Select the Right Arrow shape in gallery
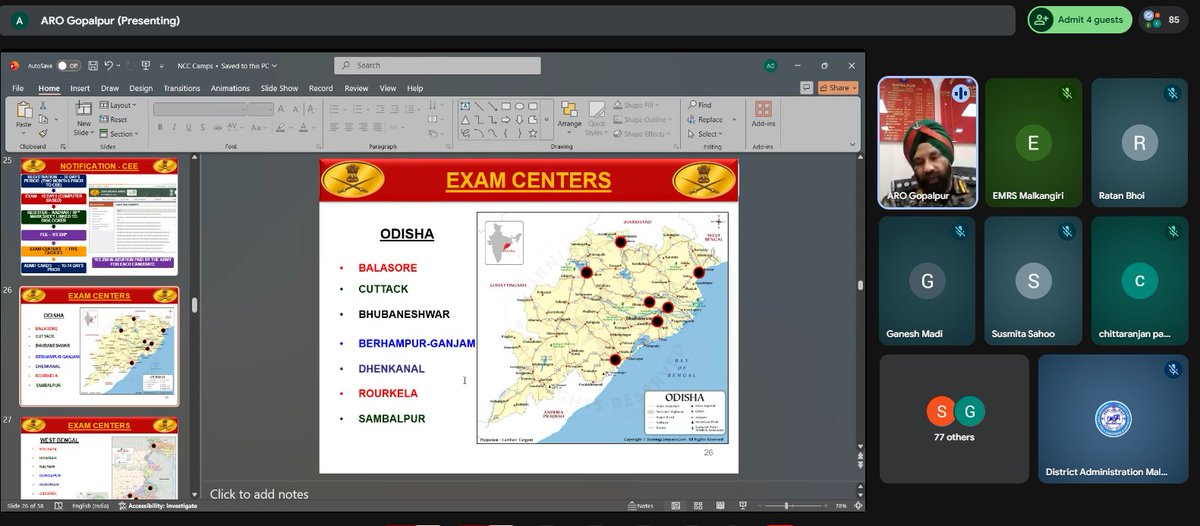 pyautogui.click(x=506, y=120)
